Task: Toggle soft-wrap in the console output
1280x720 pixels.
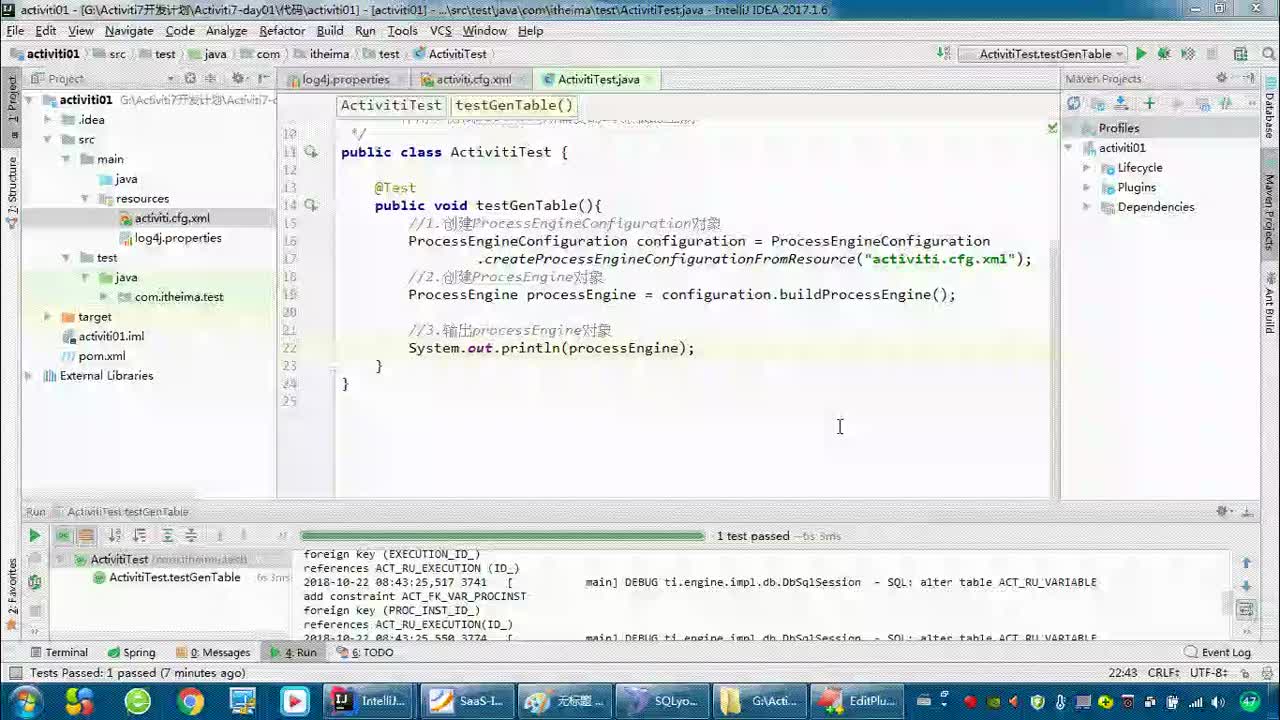Action: click(1246, 609)
